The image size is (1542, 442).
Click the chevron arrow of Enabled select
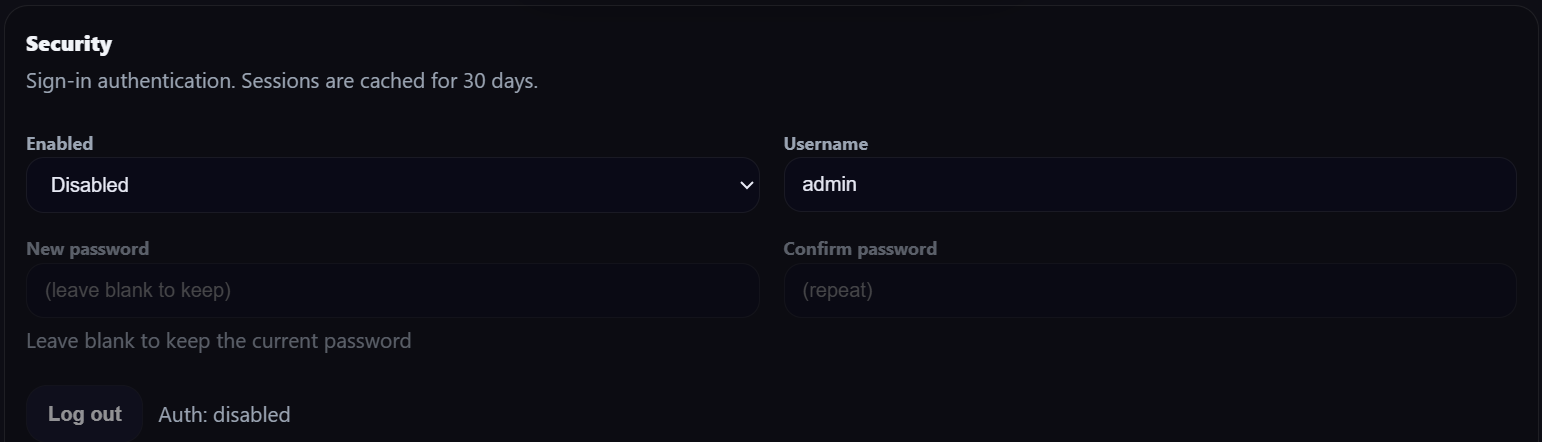coord(746,185)
